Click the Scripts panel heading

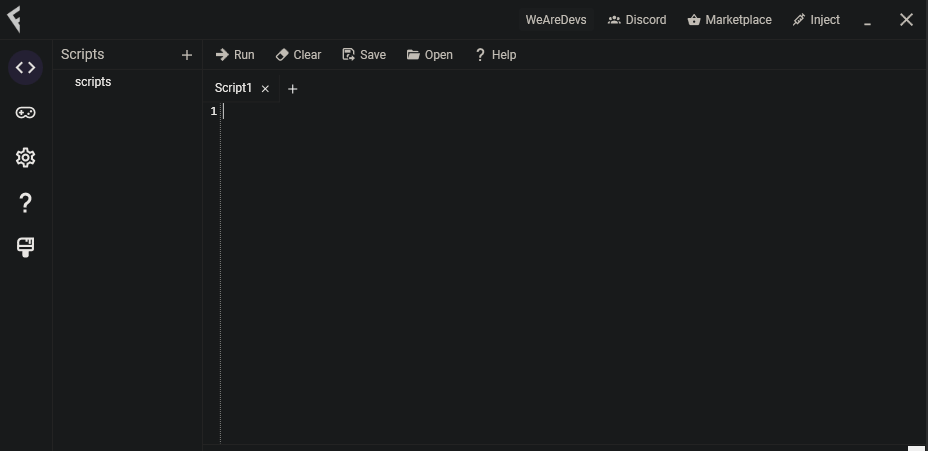(x=82, y=54)
